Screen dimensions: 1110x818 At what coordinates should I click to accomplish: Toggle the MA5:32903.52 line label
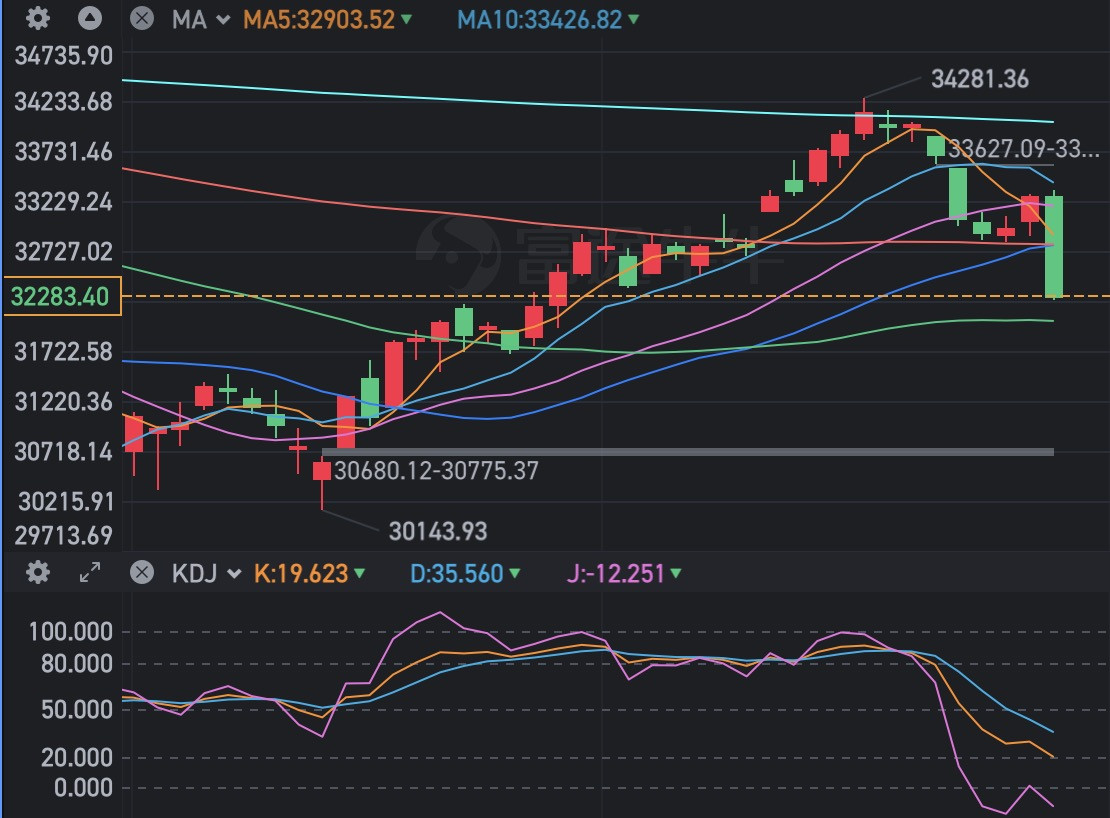pos(318,19)
